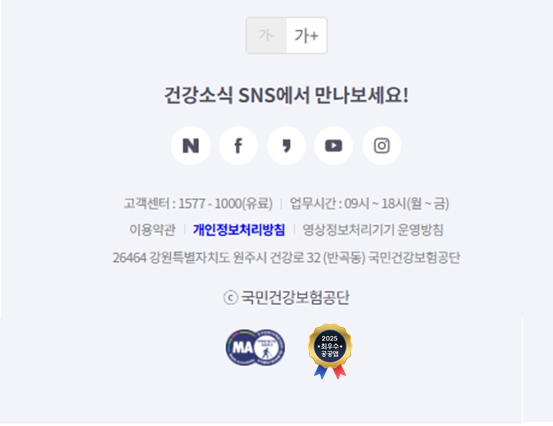Open the YouTube channel icon
Image resolution: width=553 pixels, height=426 pixels.
click(x=334, y=146)
